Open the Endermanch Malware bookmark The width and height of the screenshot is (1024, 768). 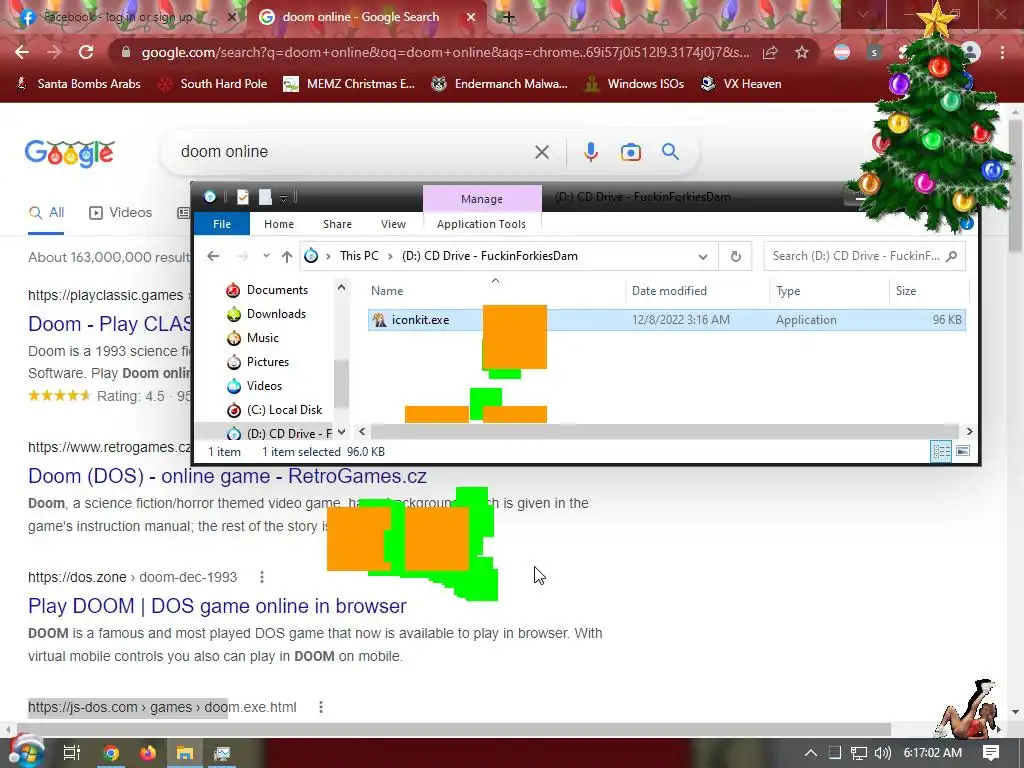tap(500, 84)
